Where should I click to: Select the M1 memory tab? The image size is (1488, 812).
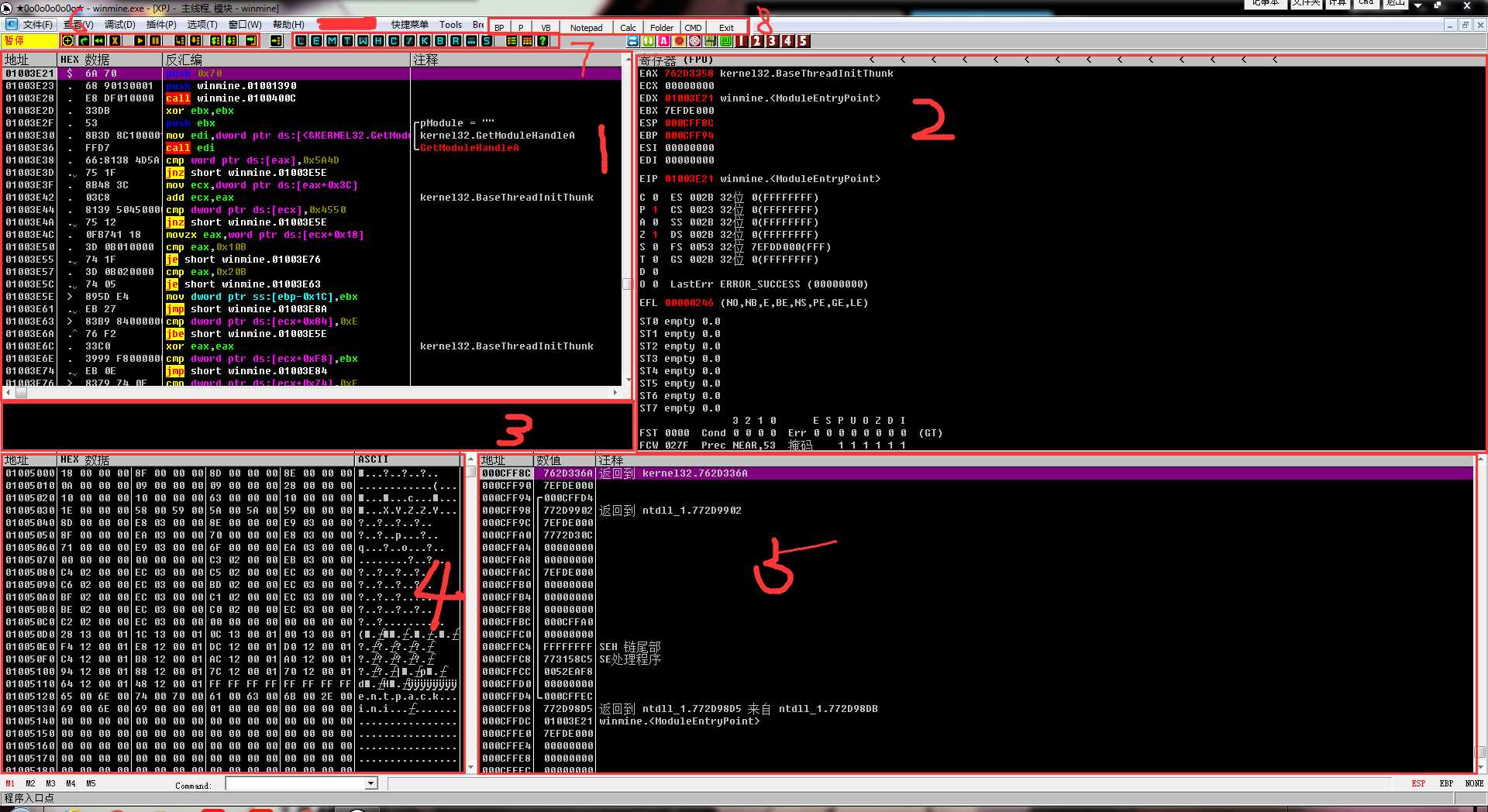(x=10, y=783)
